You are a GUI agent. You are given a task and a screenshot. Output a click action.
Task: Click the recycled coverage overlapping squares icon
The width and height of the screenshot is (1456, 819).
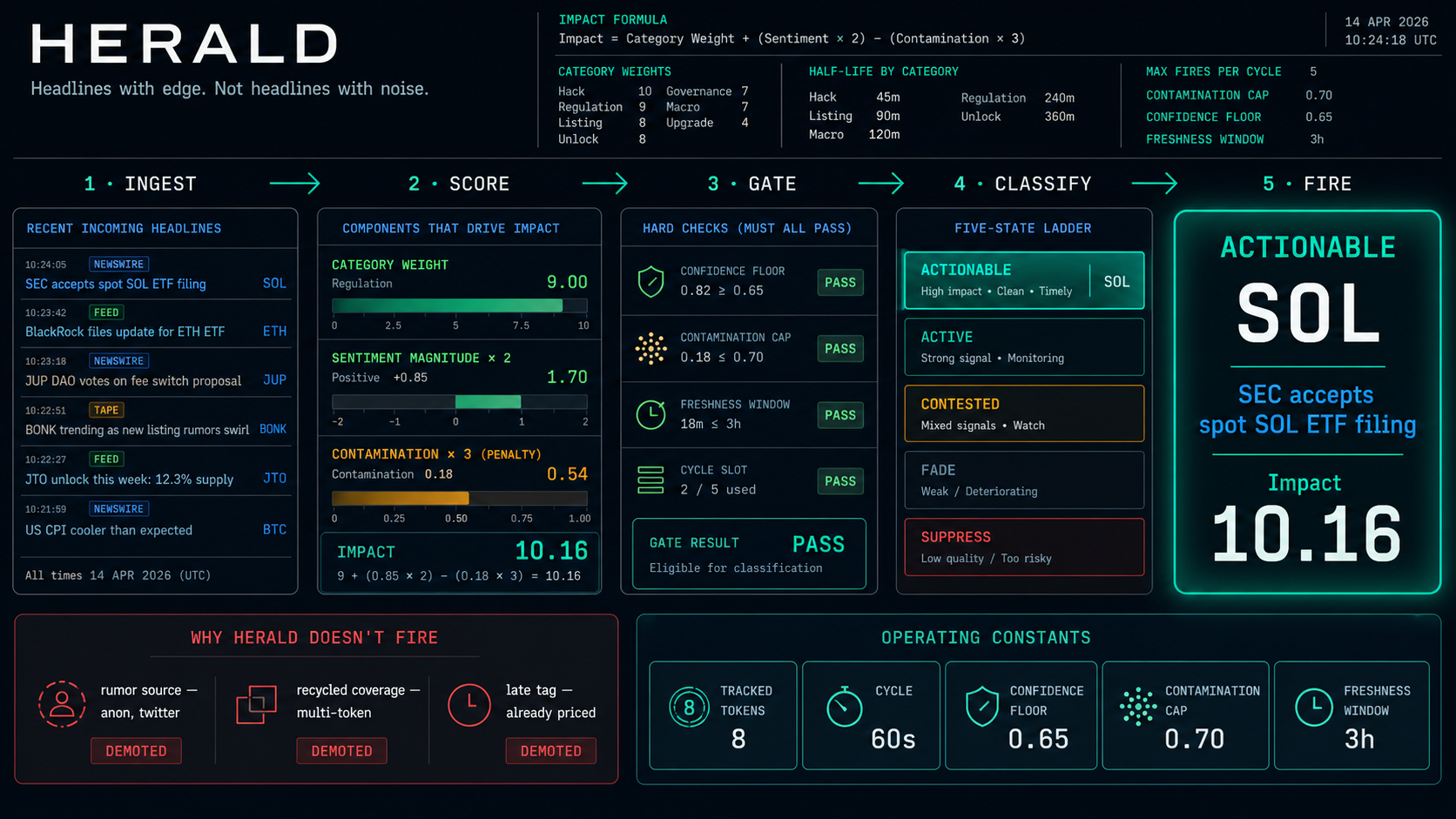256,704
